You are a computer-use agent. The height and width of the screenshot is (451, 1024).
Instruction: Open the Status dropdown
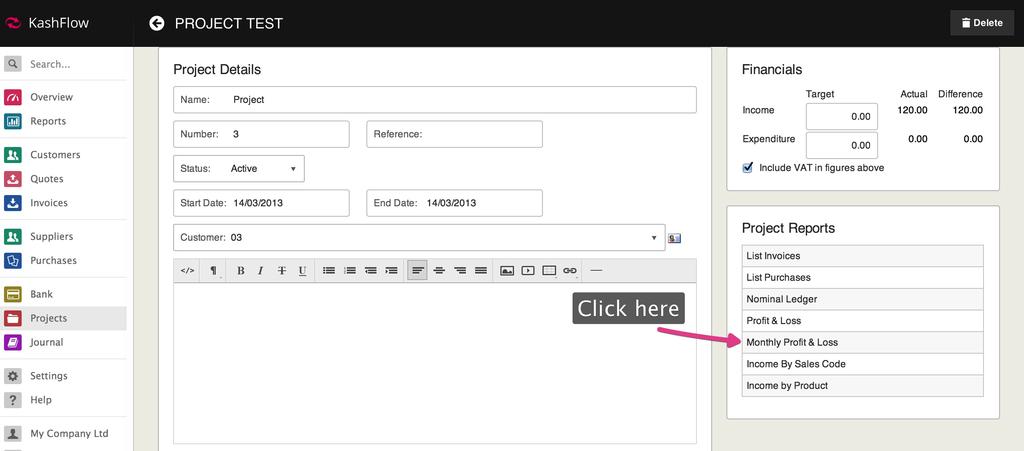pyautogui.click(x=239, y=169)
